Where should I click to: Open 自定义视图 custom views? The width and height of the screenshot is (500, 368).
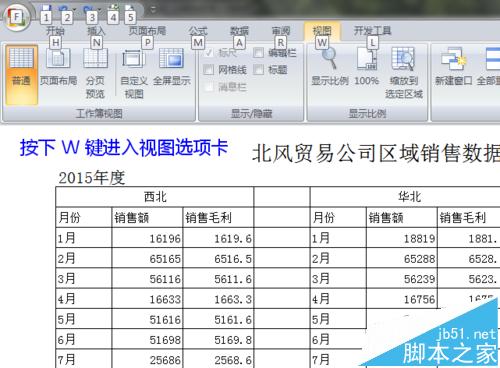[x=134, y=74]
